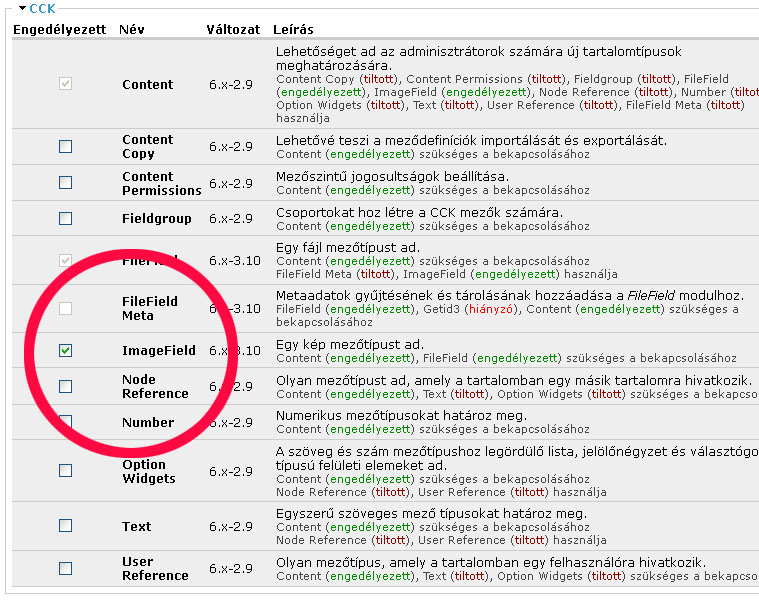Select the Option Widgets module name
759x607 pixels.
pos(149,471)
